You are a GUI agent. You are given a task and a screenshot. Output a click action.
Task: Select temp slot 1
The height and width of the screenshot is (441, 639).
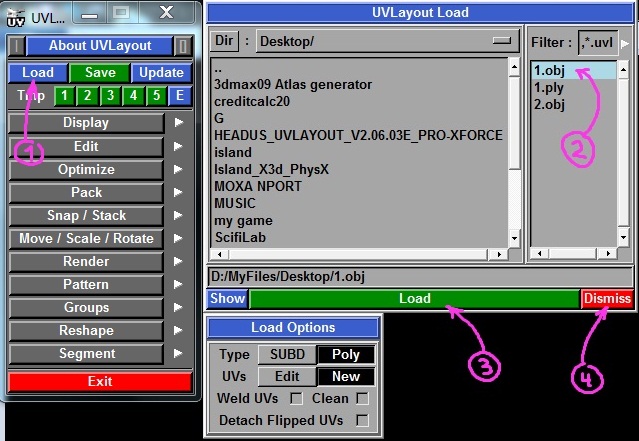[62, 96]
